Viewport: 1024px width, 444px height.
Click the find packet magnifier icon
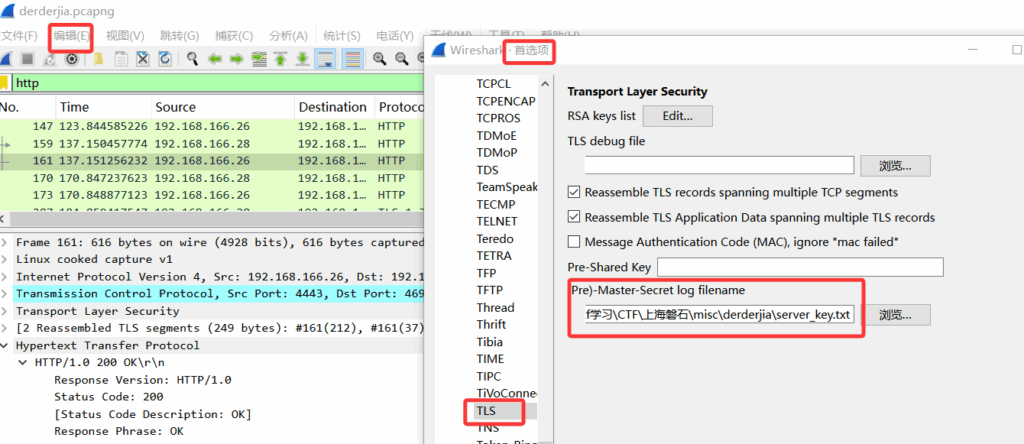192,60
